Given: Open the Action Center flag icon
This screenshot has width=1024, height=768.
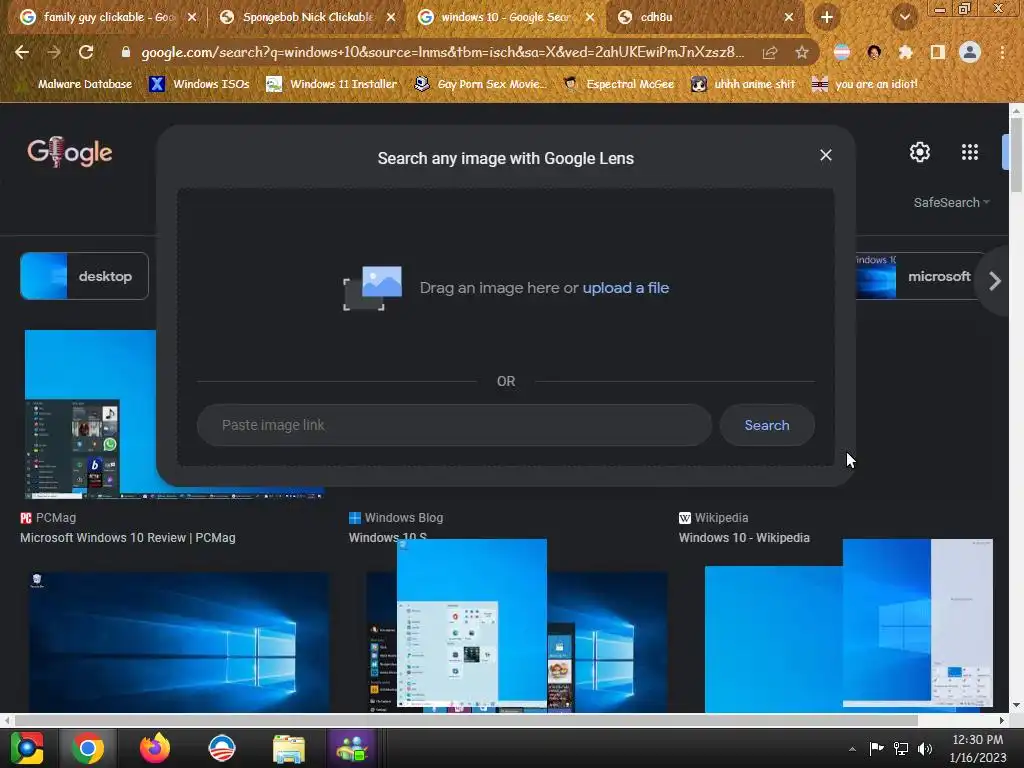Looking at the screenshot, I should tap(876, 748).
